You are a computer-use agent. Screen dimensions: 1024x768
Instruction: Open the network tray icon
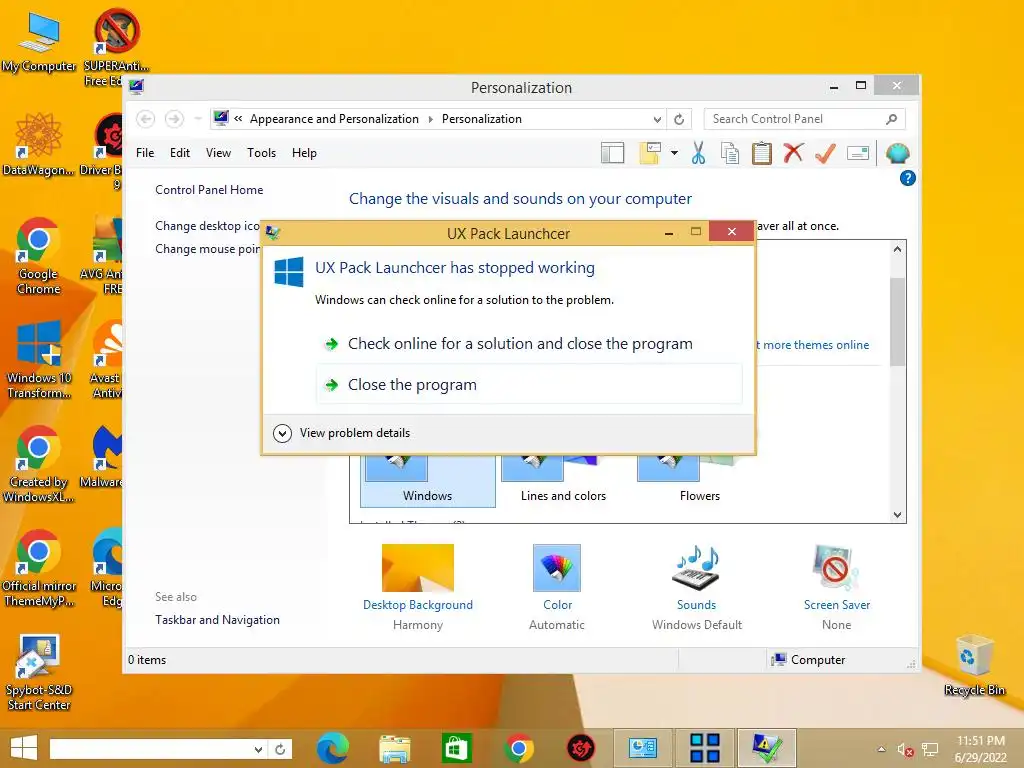[x=929, y=750]
